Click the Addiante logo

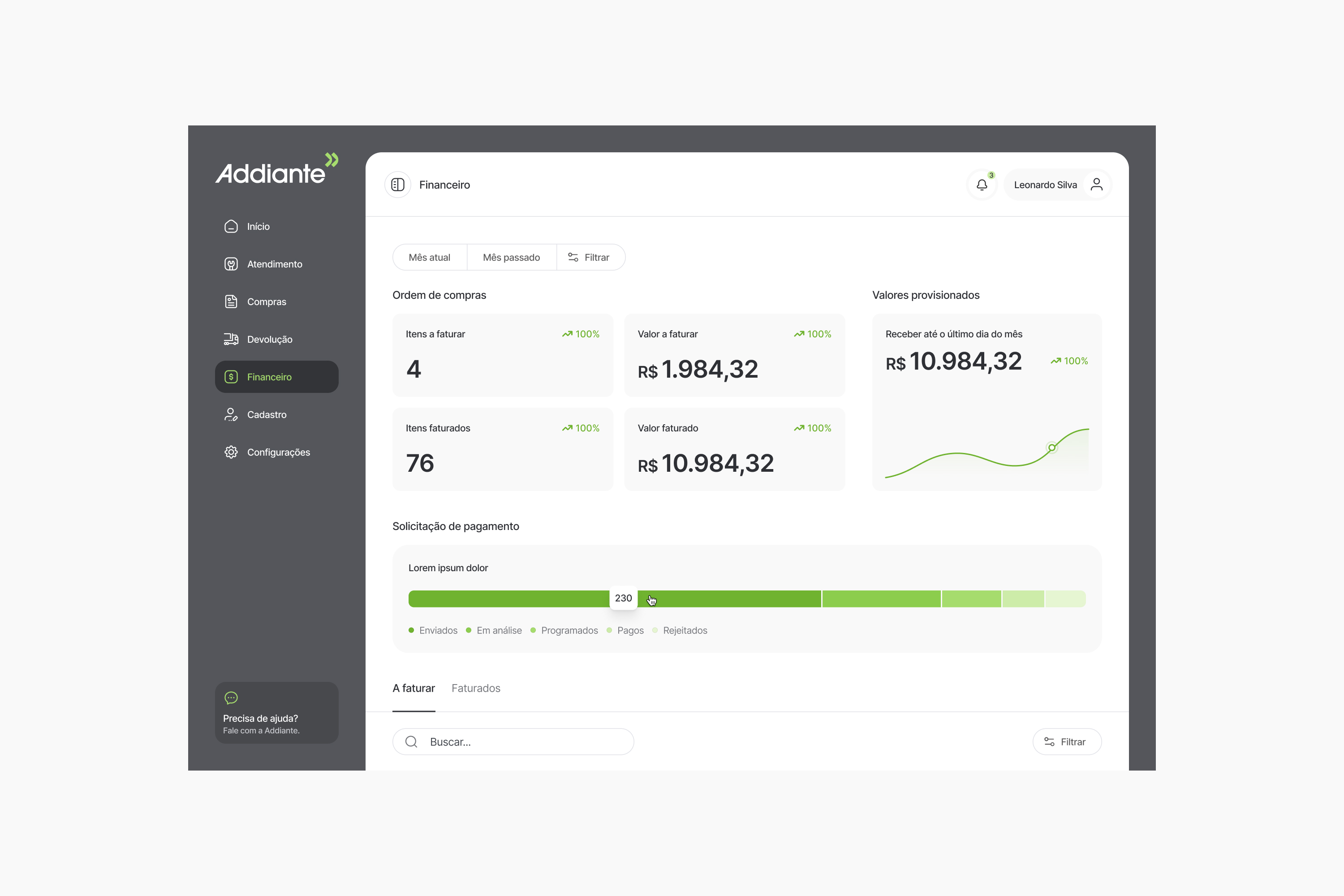pos(276,170)
